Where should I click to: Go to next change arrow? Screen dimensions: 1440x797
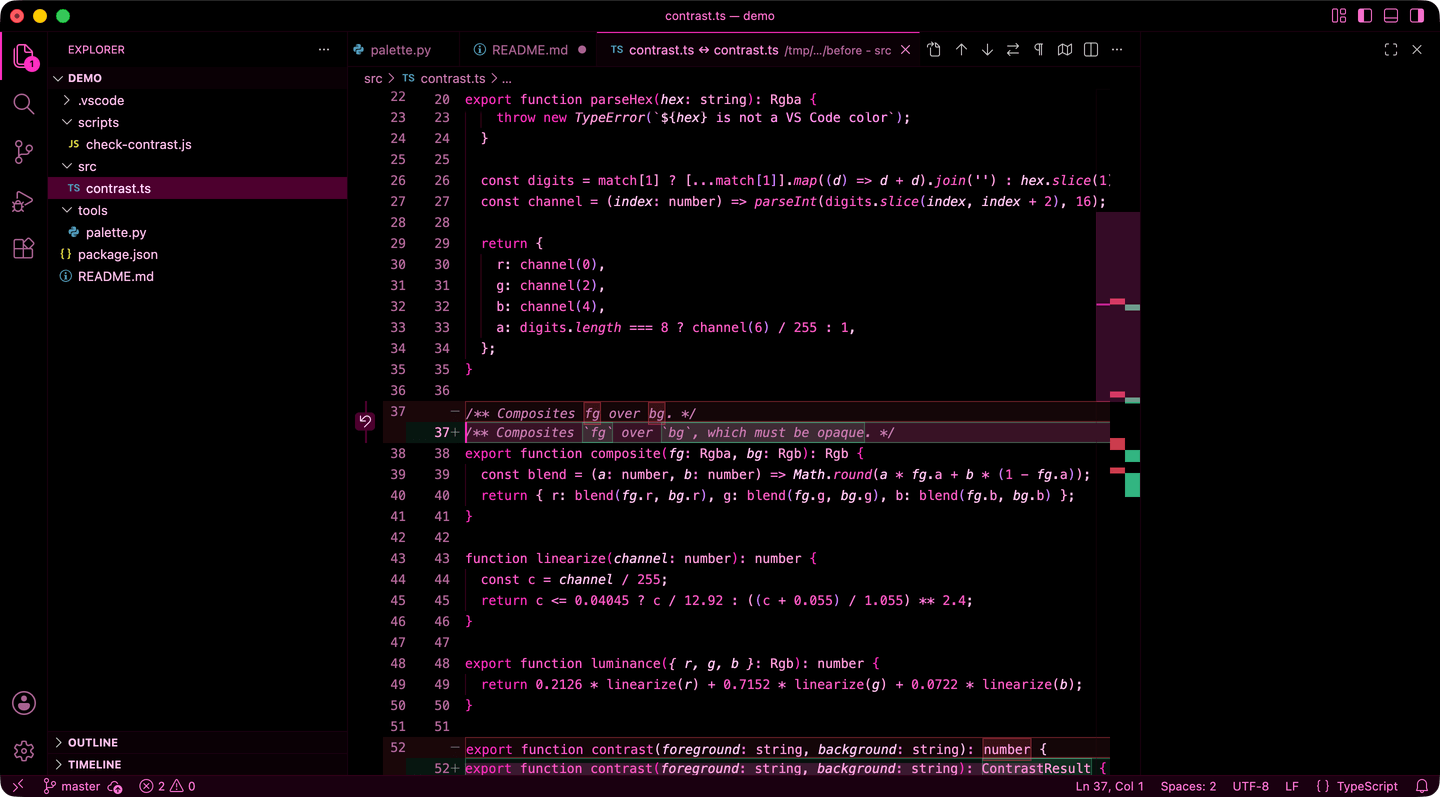coord(987,49)
